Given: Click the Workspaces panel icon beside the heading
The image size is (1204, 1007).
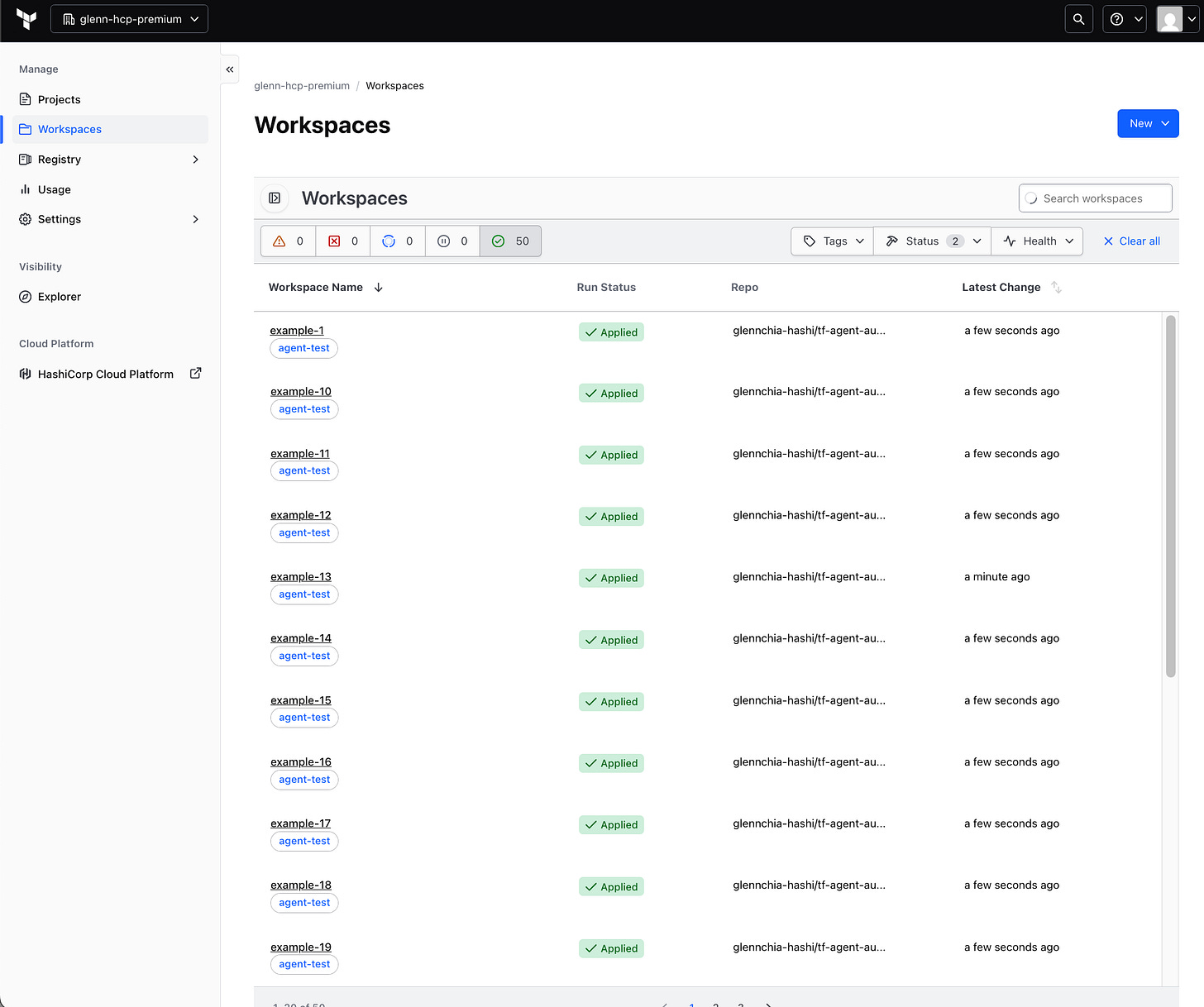Looking at the screenshot, I should [x=275, y=198].
